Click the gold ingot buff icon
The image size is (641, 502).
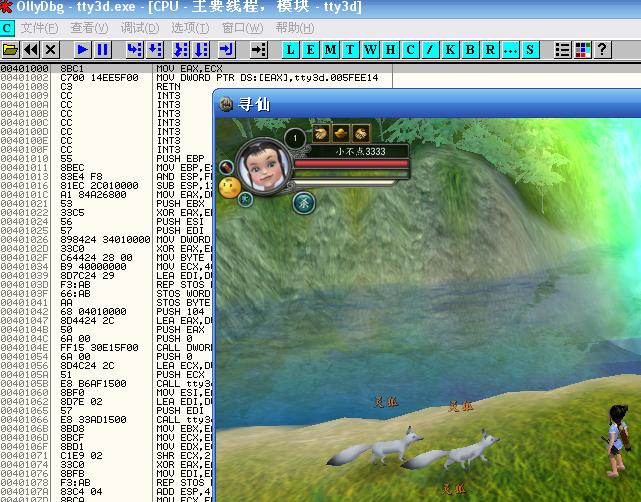341,133
